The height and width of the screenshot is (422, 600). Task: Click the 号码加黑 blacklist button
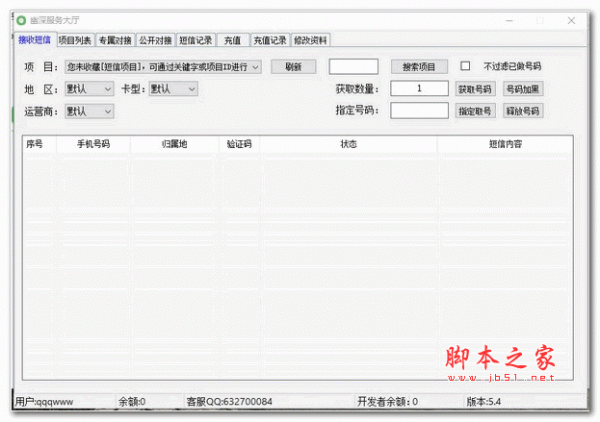[523, 89]
